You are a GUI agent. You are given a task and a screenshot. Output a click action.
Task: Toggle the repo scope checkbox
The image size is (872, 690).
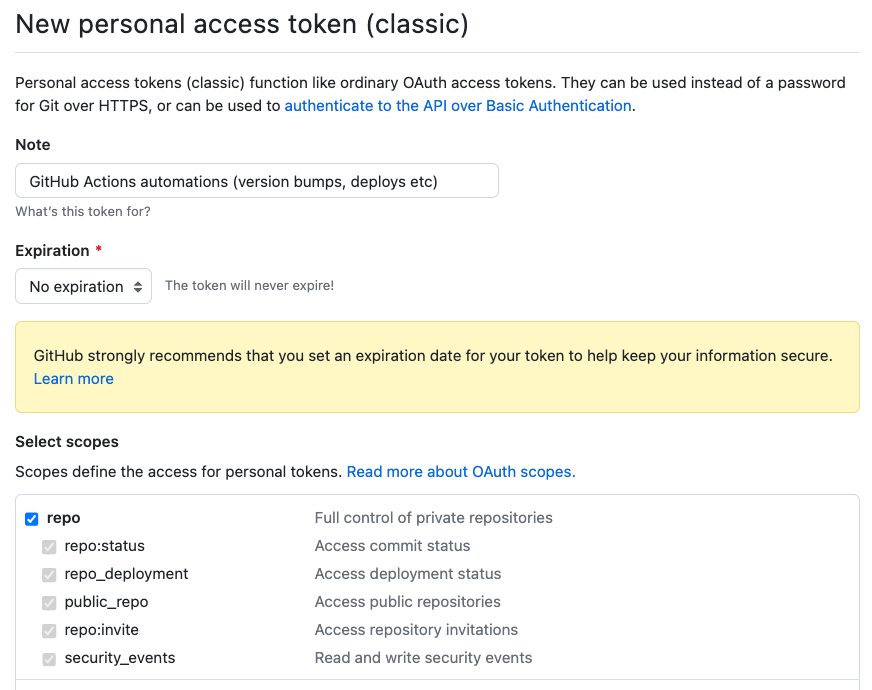32,518
